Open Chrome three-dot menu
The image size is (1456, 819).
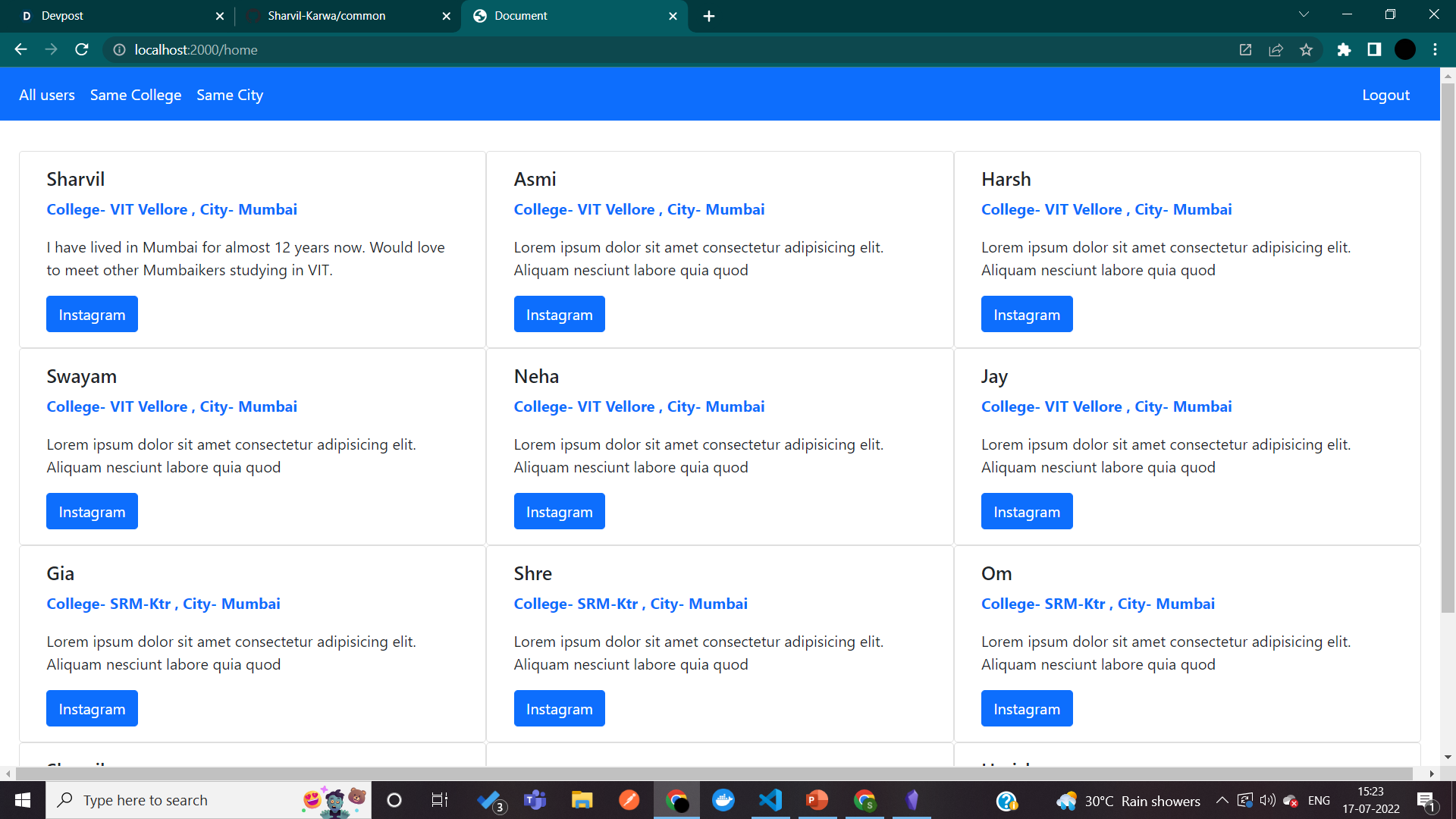tap(1435, 49)
